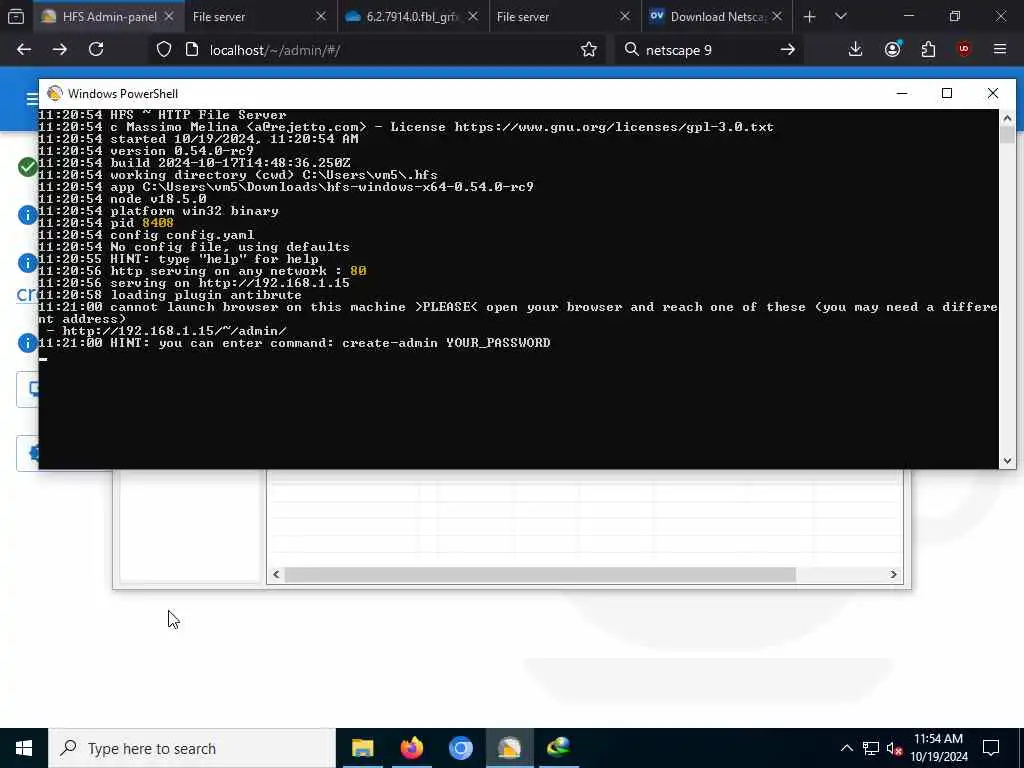Open the HFS taskbar icon
Screen dimensions: 1024x768
509,748
